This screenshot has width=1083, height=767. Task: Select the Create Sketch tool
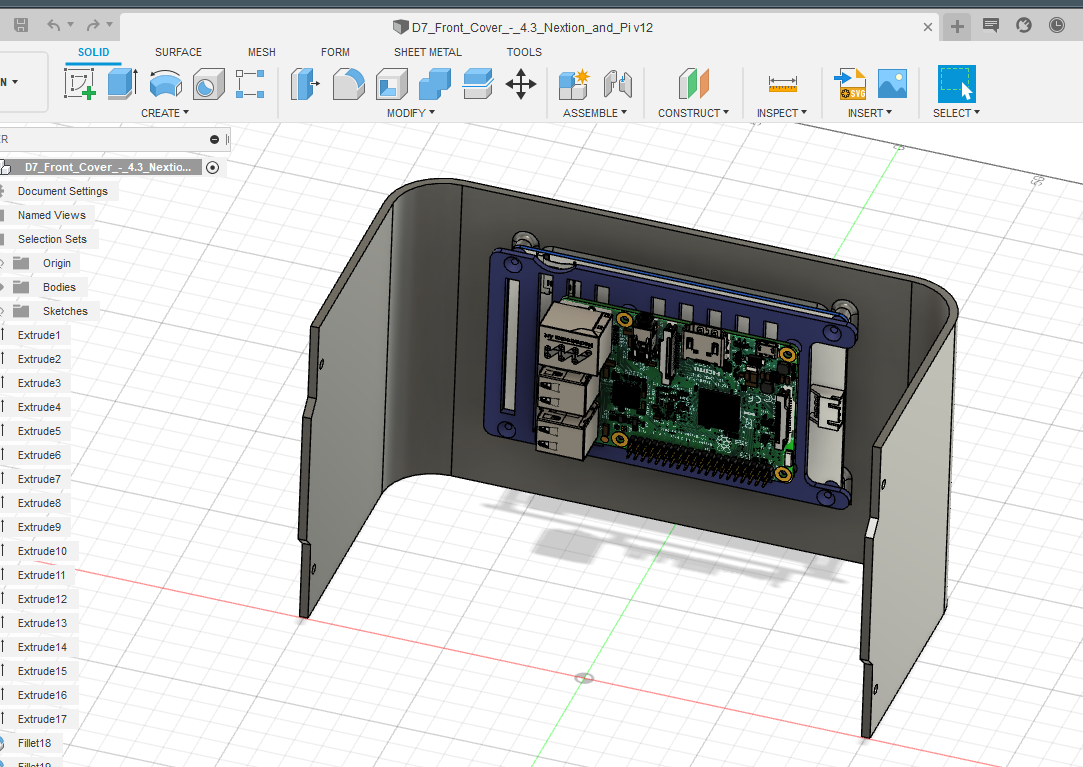(x=80, y=84)
